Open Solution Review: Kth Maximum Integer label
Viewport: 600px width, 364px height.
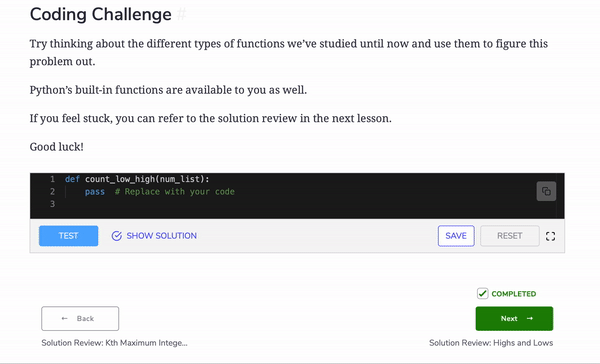coord(114,343)
